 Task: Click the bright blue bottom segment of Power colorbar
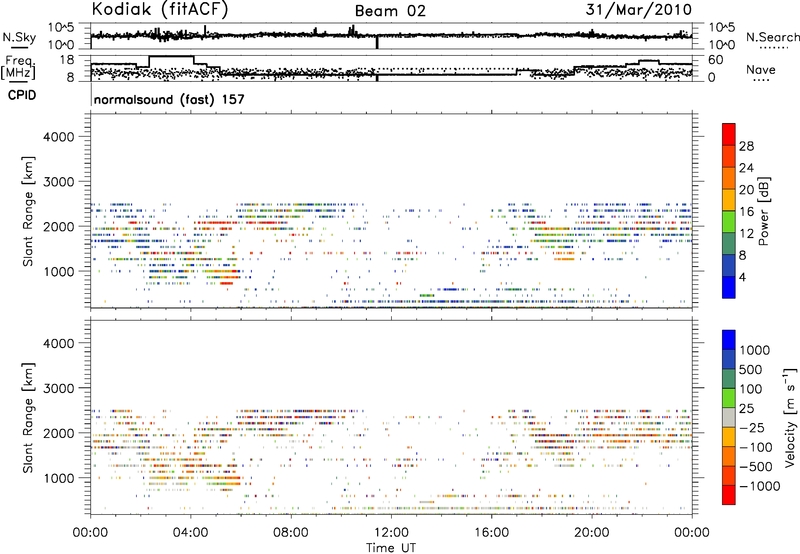[x=729, y=287]
